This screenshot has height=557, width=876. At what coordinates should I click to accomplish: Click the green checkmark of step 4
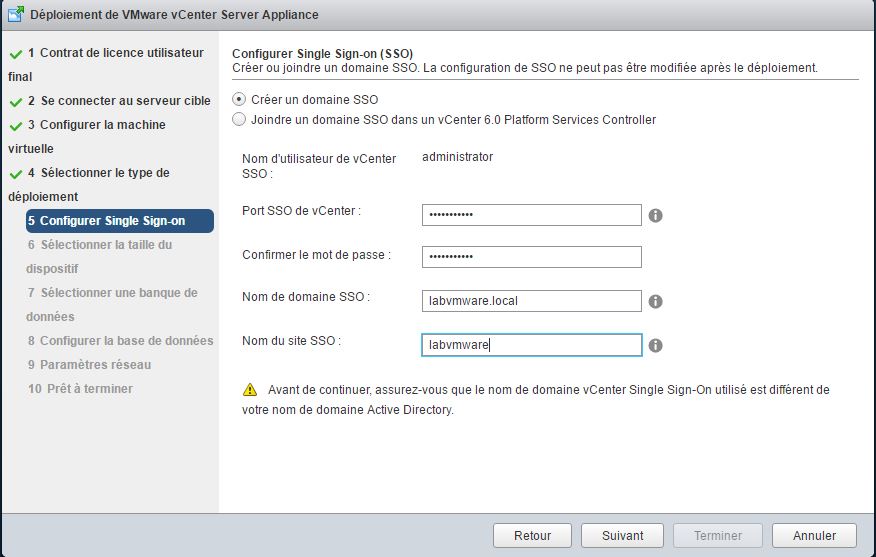16,174
